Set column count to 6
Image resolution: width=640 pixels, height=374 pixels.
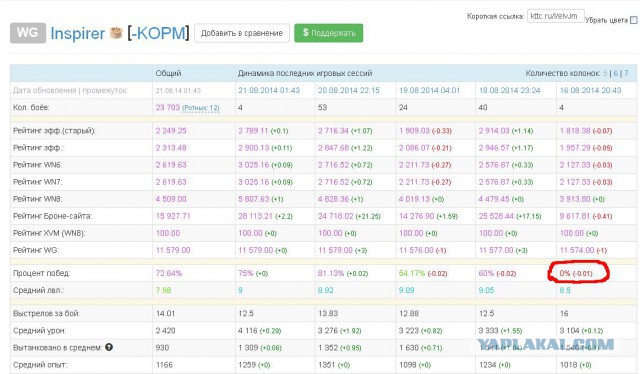click(616, 73)
